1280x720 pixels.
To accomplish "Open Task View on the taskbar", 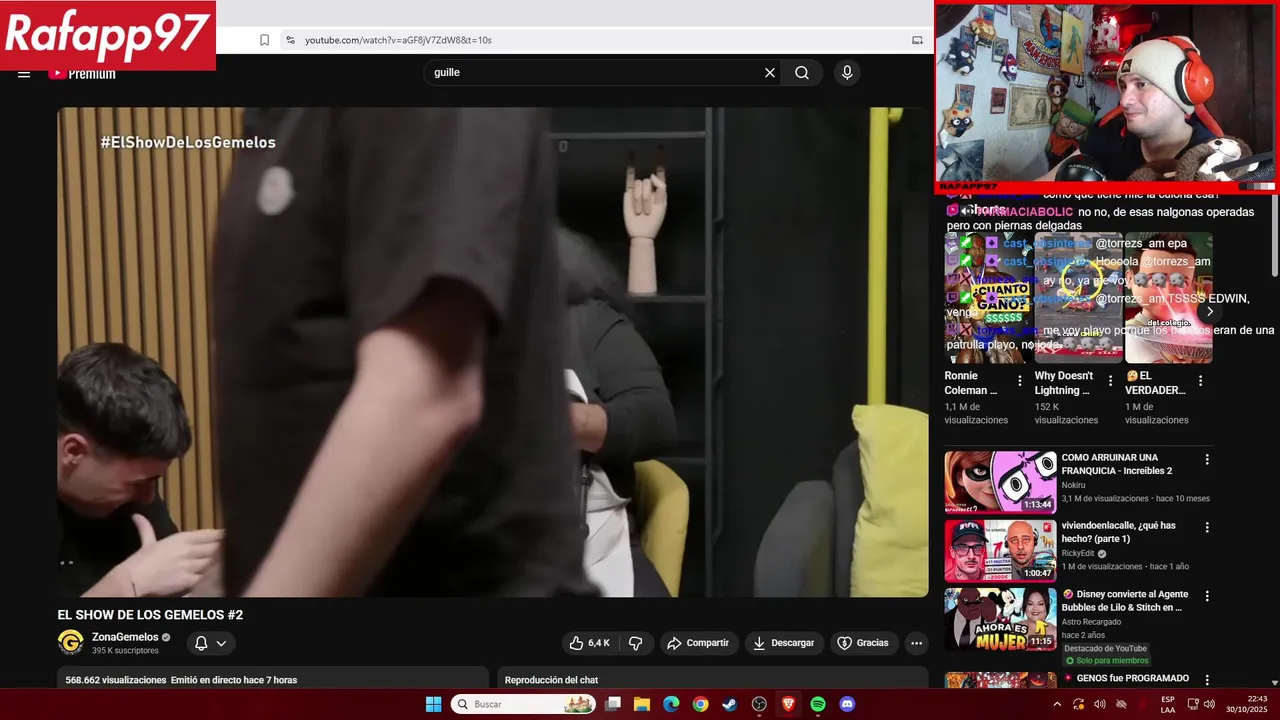I will 613,704.
